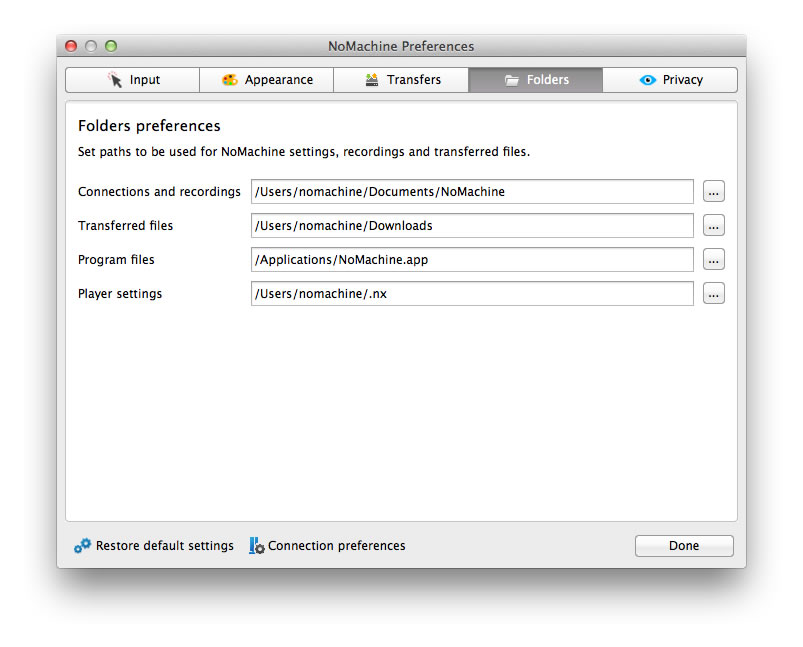
Task: Browse for Program files folder
Action: (x=714, y=260)
